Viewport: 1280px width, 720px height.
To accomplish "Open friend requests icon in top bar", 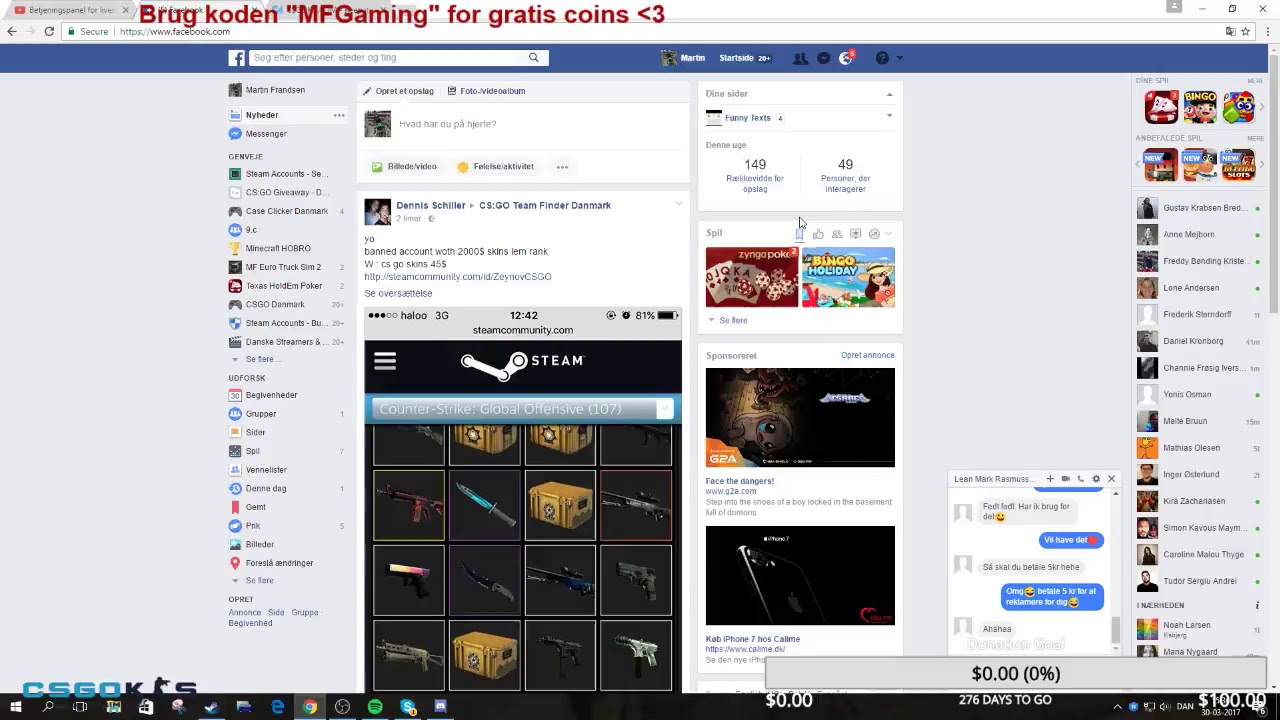I will [800, 58].
